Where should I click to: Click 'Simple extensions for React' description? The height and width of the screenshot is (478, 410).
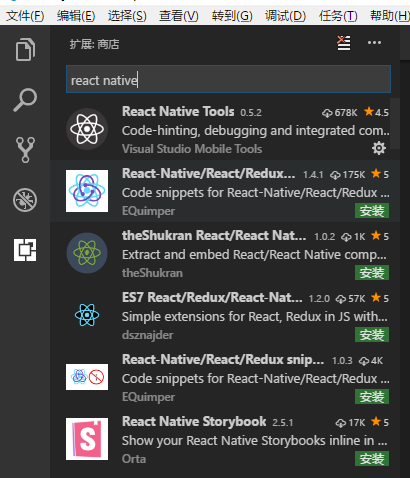pyautogui.click(x=255, y=317)
